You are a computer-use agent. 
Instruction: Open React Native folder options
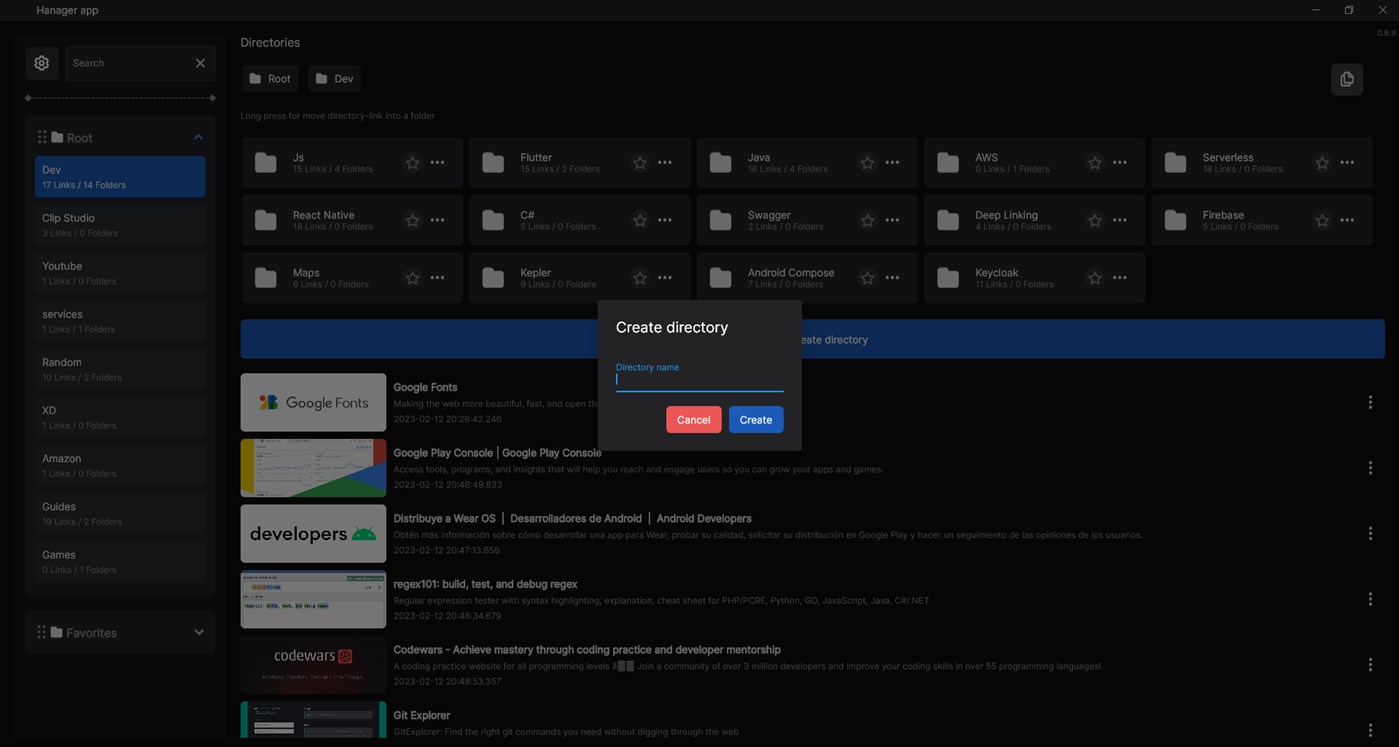437,220
